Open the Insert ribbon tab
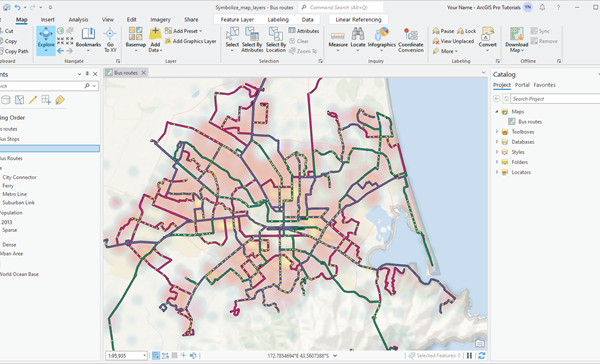This screenshot has width=600, height=364. 47,20
